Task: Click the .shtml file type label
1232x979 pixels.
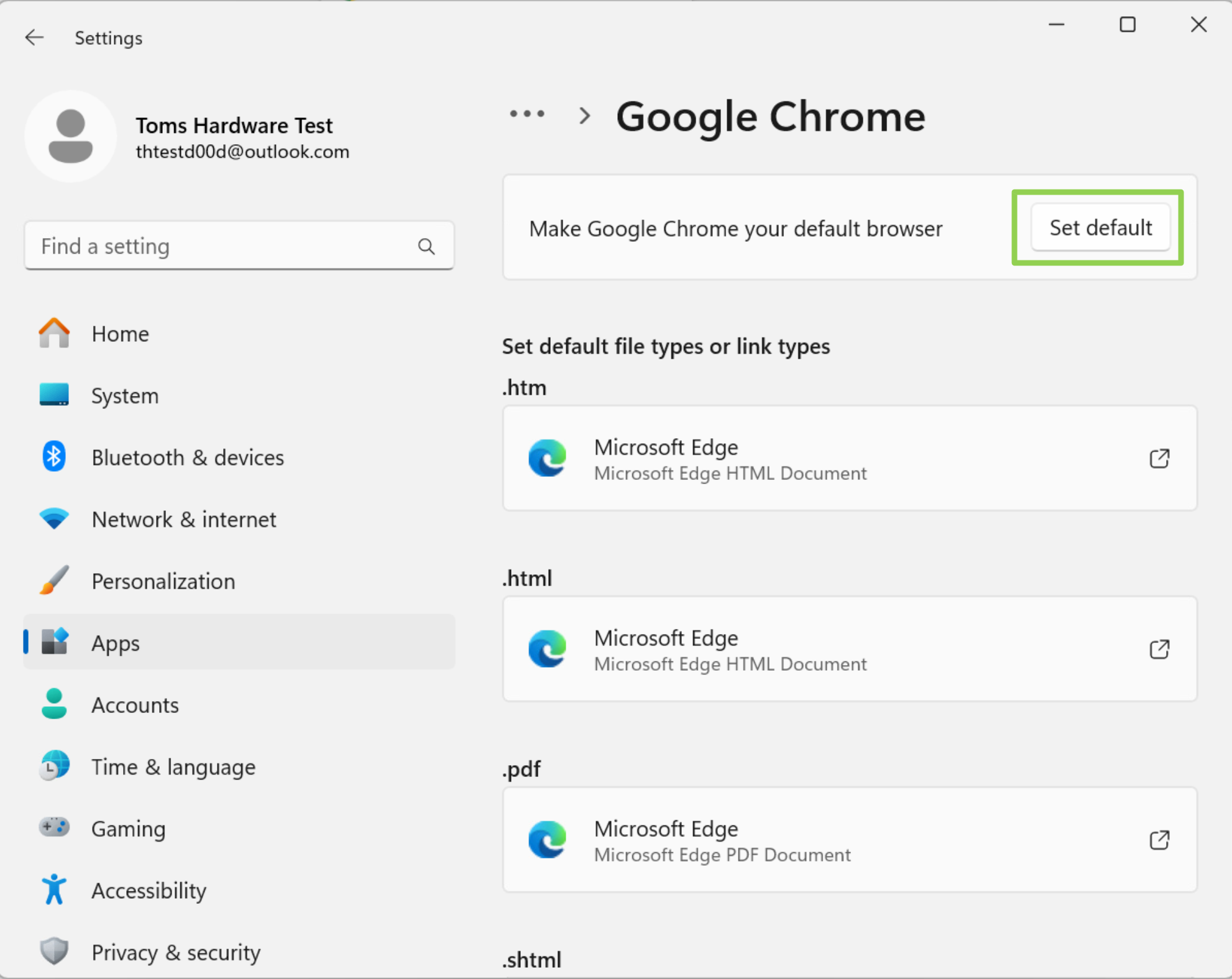Action: (531, 960)
